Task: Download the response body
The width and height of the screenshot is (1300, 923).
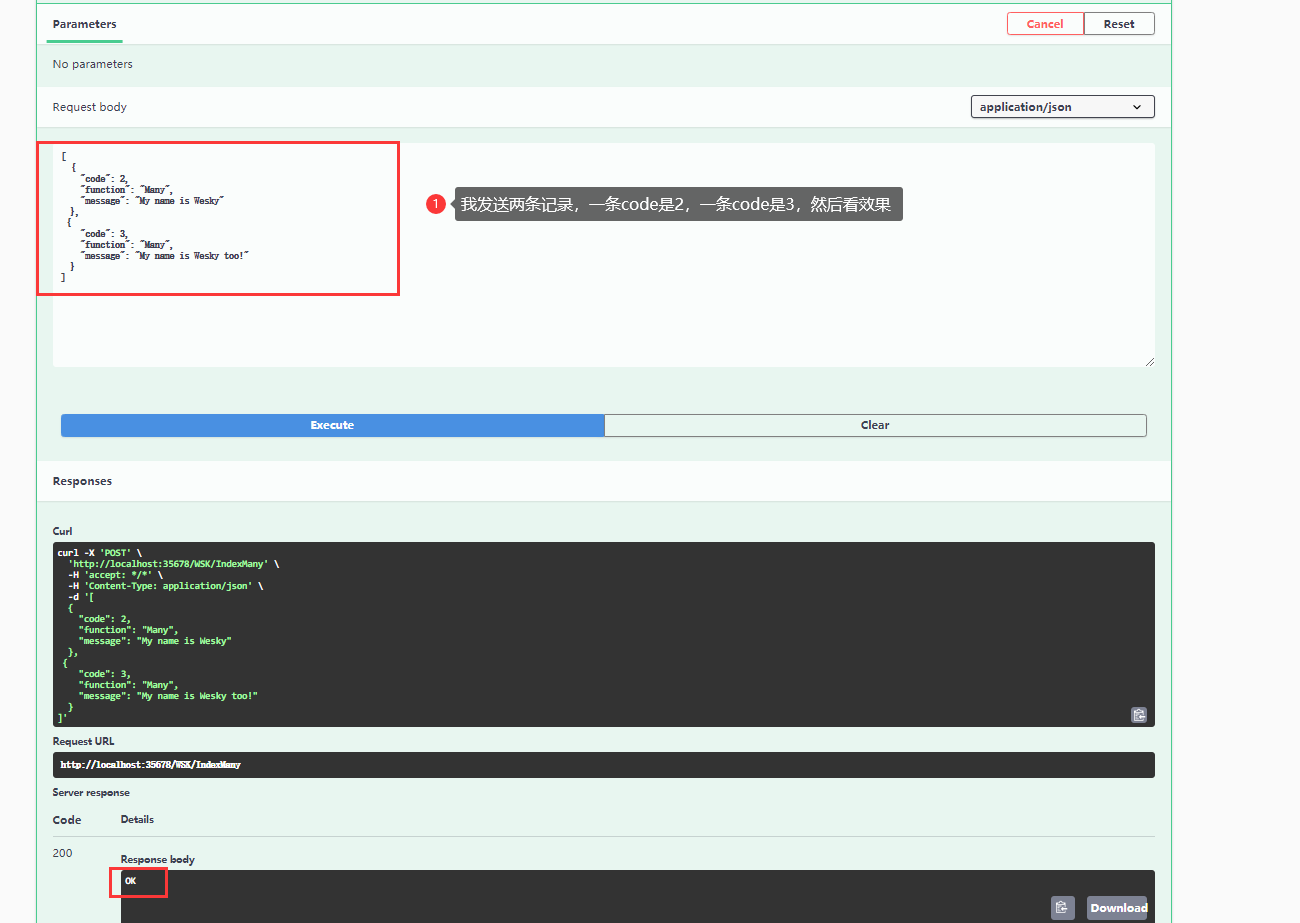Action: click(1118, 908)
